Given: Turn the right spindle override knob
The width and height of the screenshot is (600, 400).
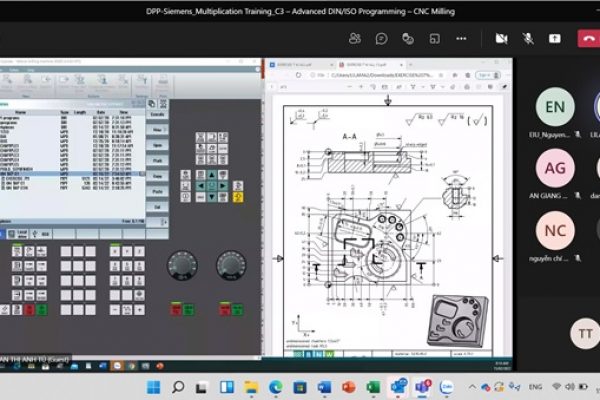Looking at the screenshot, I should click(231, 264).
